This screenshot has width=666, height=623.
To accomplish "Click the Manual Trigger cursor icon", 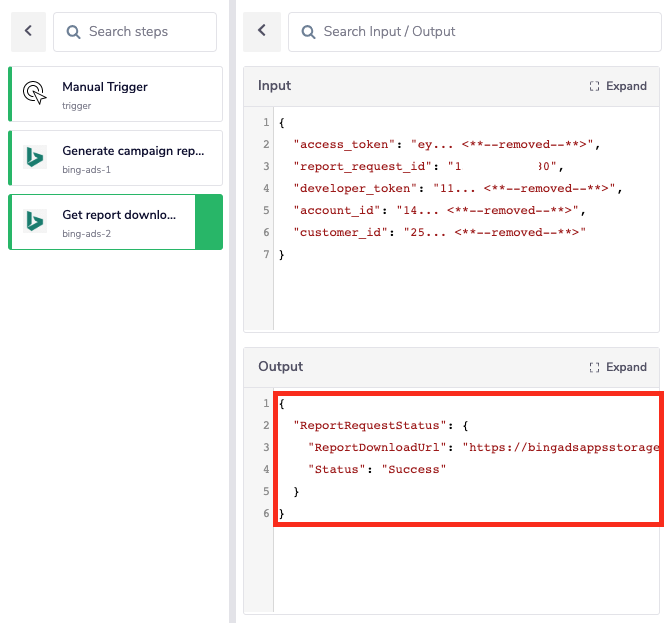I will point(34,92).
